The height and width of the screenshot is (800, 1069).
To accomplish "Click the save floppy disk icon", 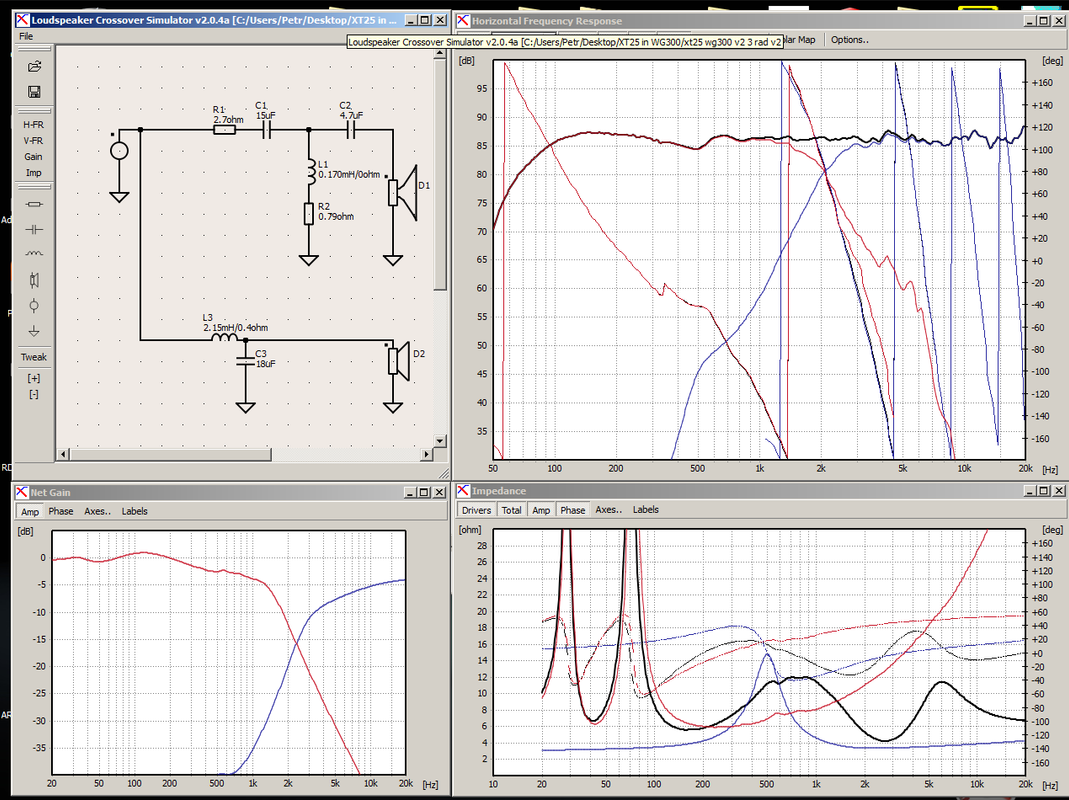I will pyautogui.click(x=34, y=91).
